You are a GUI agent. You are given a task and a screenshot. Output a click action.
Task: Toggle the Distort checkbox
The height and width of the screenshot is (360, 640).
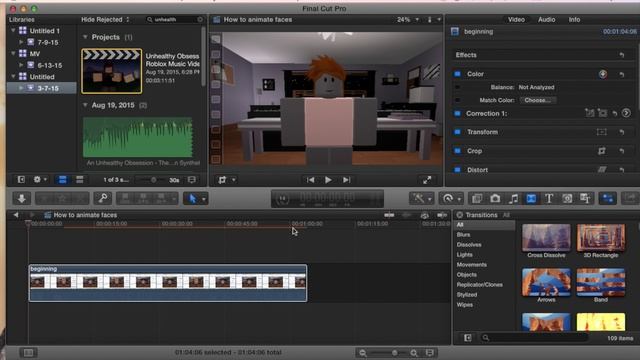tap(457, 169)
